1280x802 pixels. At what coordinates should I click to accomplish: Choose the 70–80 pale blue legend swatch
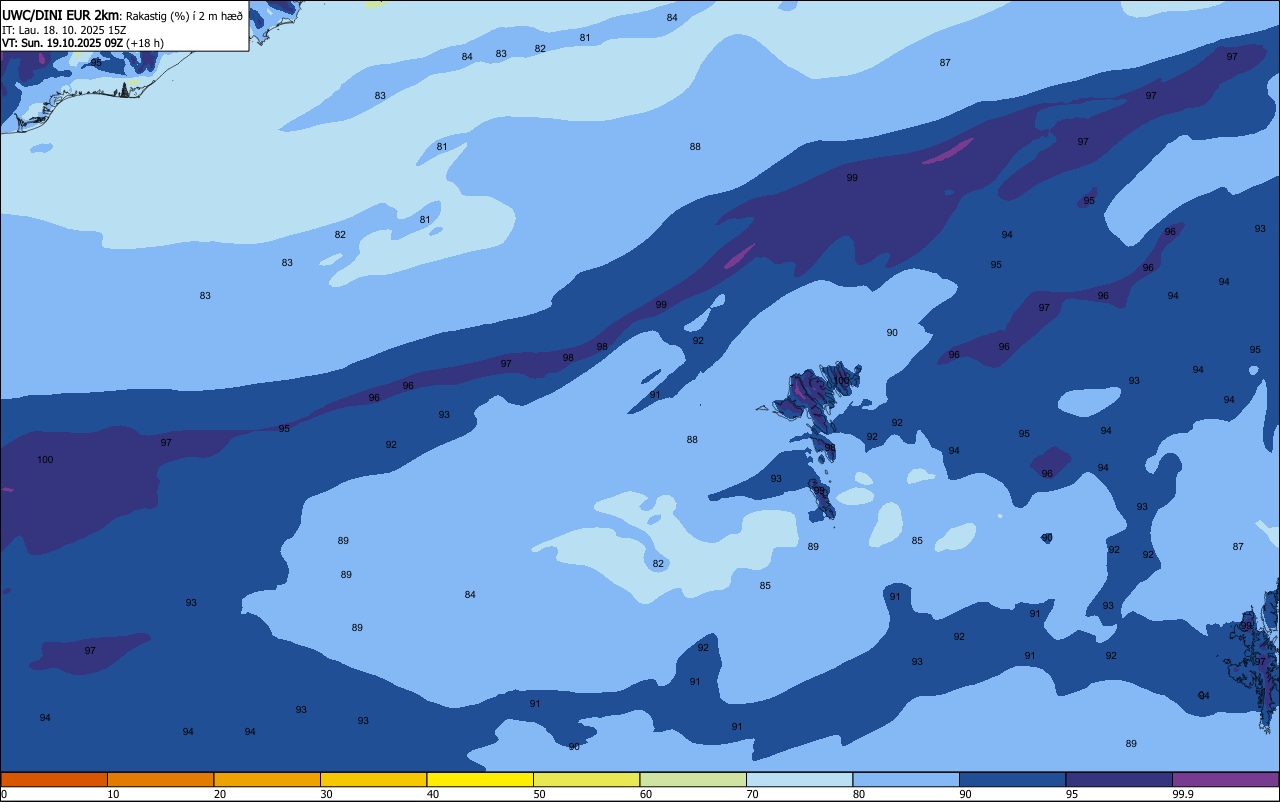pos(799,779)
